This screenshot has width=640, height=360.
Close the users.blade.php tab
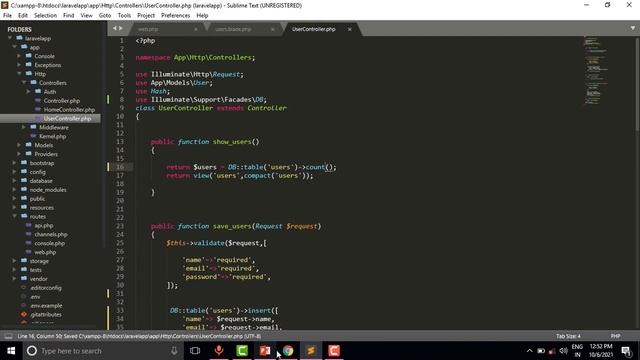pyautogui.click(x=272, y=29)
